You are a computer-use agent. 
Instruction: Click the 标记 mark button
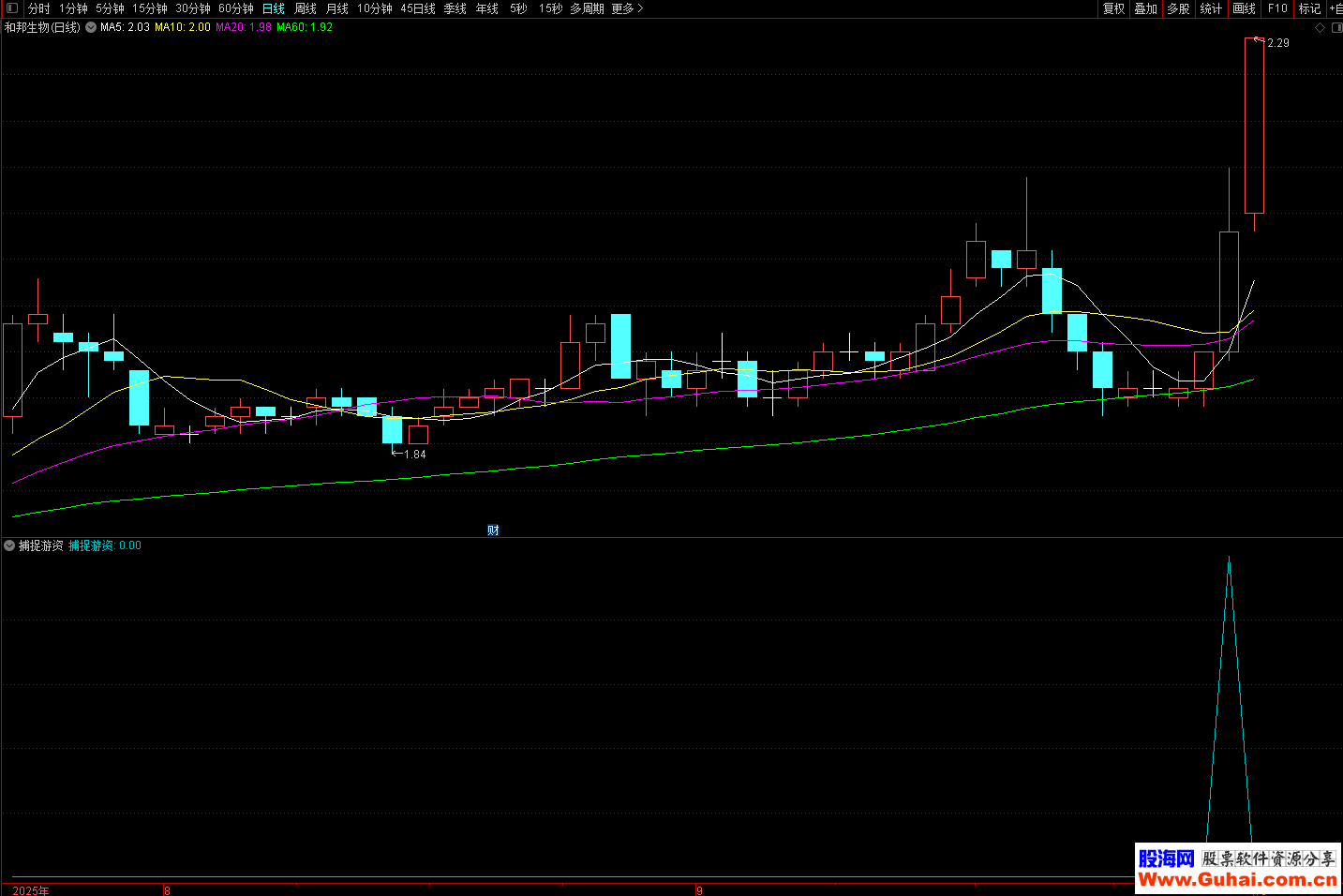(1309, 8)
